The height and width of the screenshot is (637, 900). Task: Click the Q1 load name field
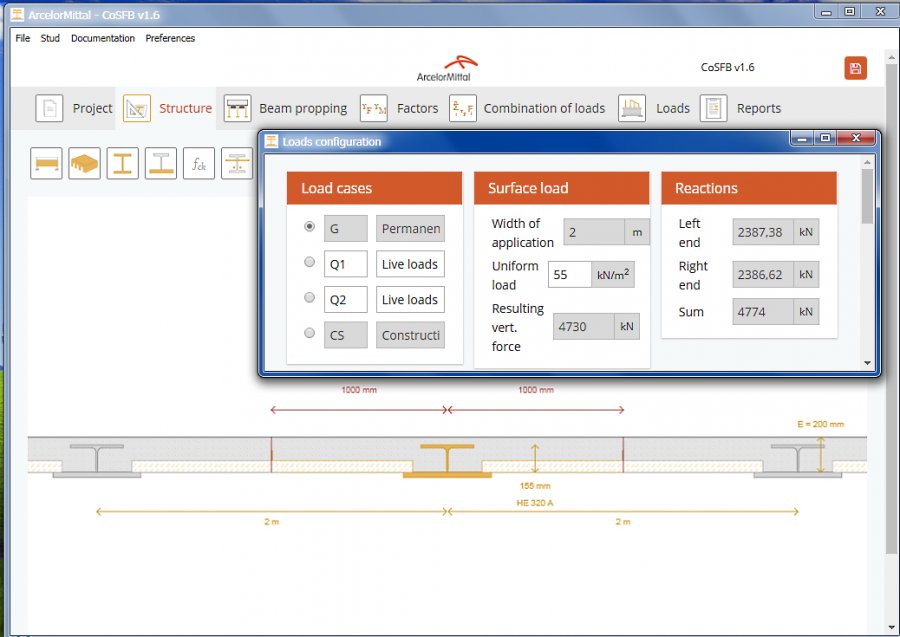tap(346, 264)
